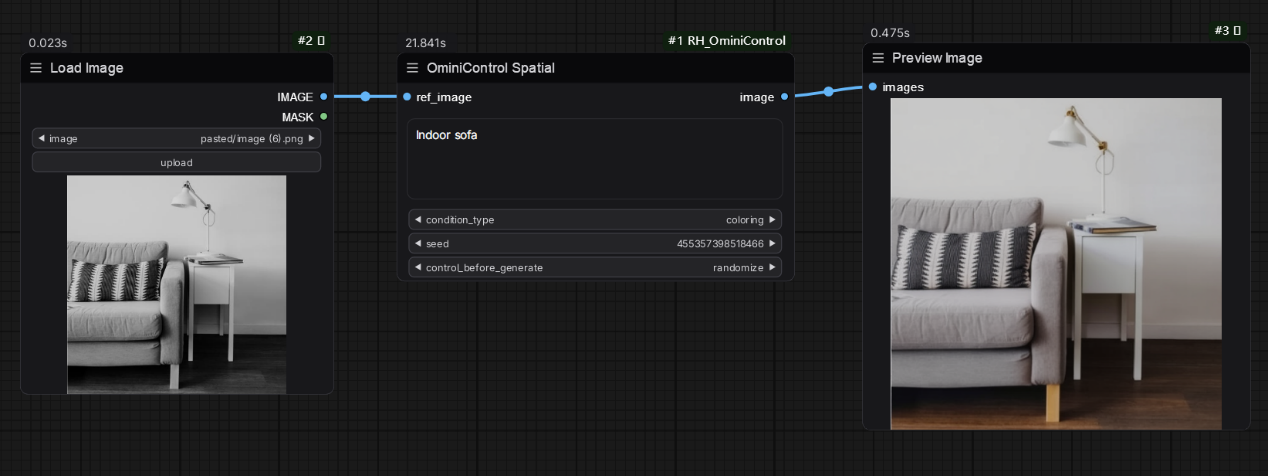The height and width of the screenshot is (476, 1268).
Task: Select the link midpoint between Load Image and ref_image
Action: (365, 97)
